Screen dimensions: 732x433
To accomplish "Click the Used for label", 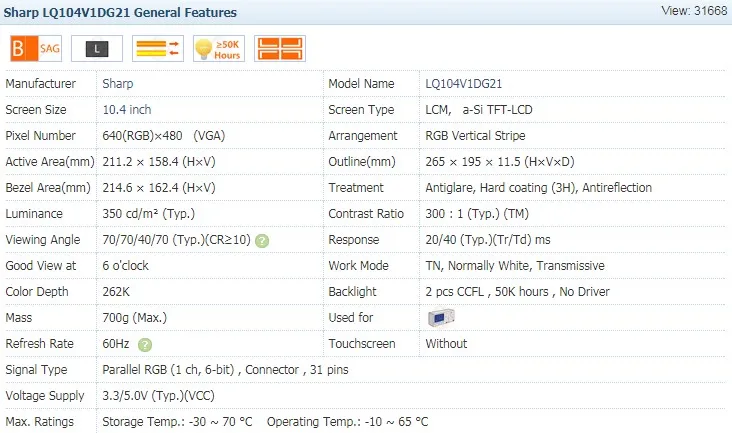I will pyautogui.click(x=351, y=318).
